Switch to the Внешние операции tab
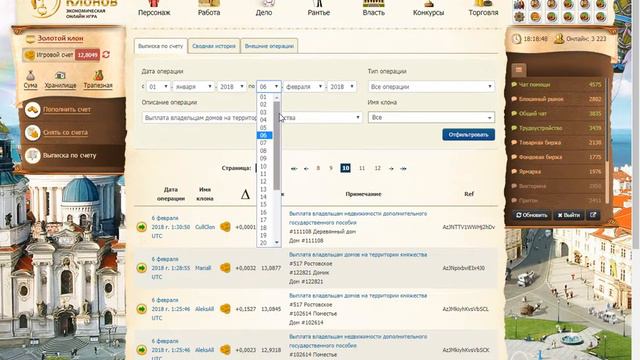Viewport: 640px width, 360px height. (269, 46)
